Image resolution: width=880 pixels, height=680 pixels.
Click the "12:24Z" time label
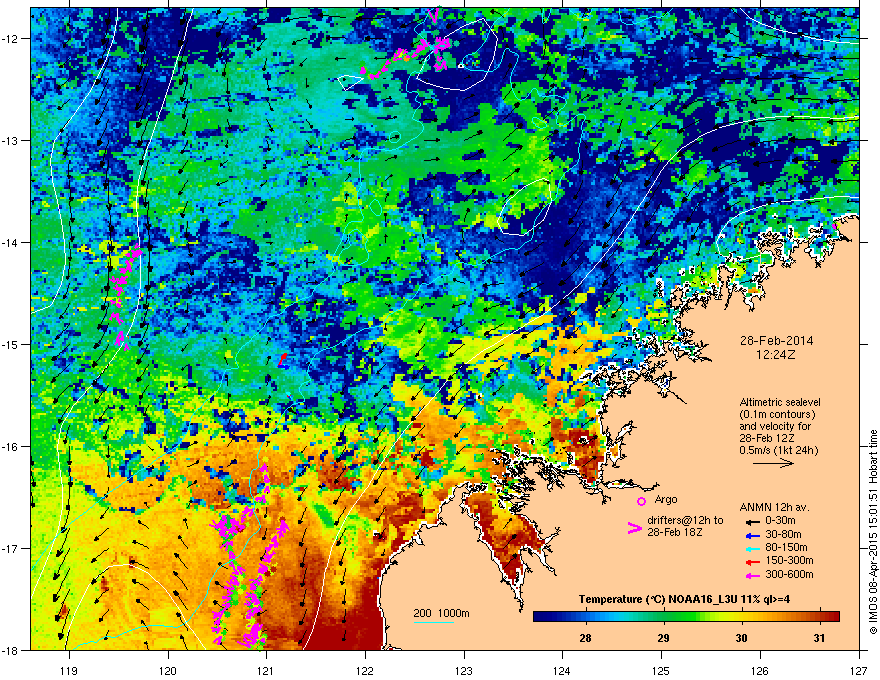(x=776, y=355)
